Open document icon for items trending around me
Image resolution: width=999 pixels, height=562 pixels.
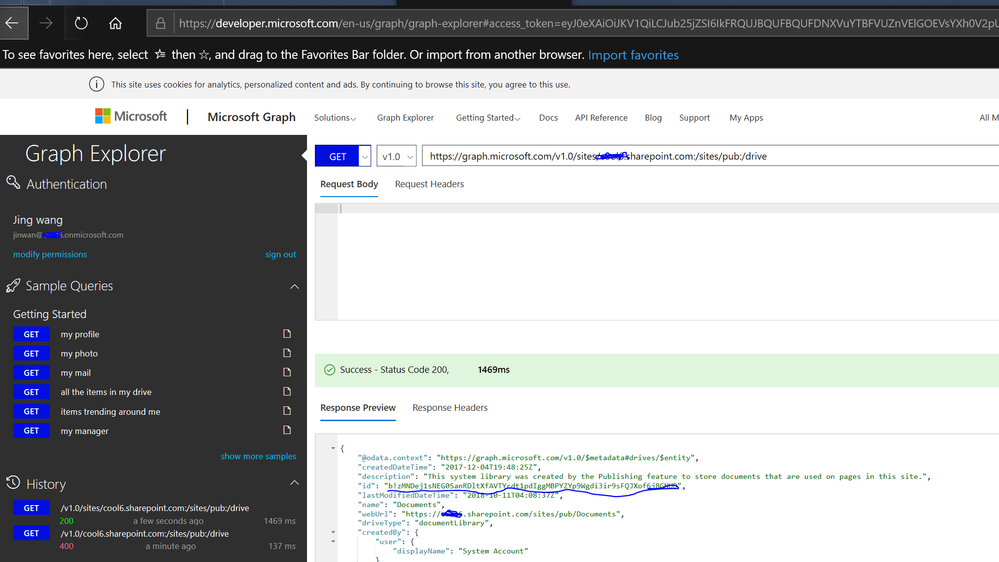click(x=287, y=411)
